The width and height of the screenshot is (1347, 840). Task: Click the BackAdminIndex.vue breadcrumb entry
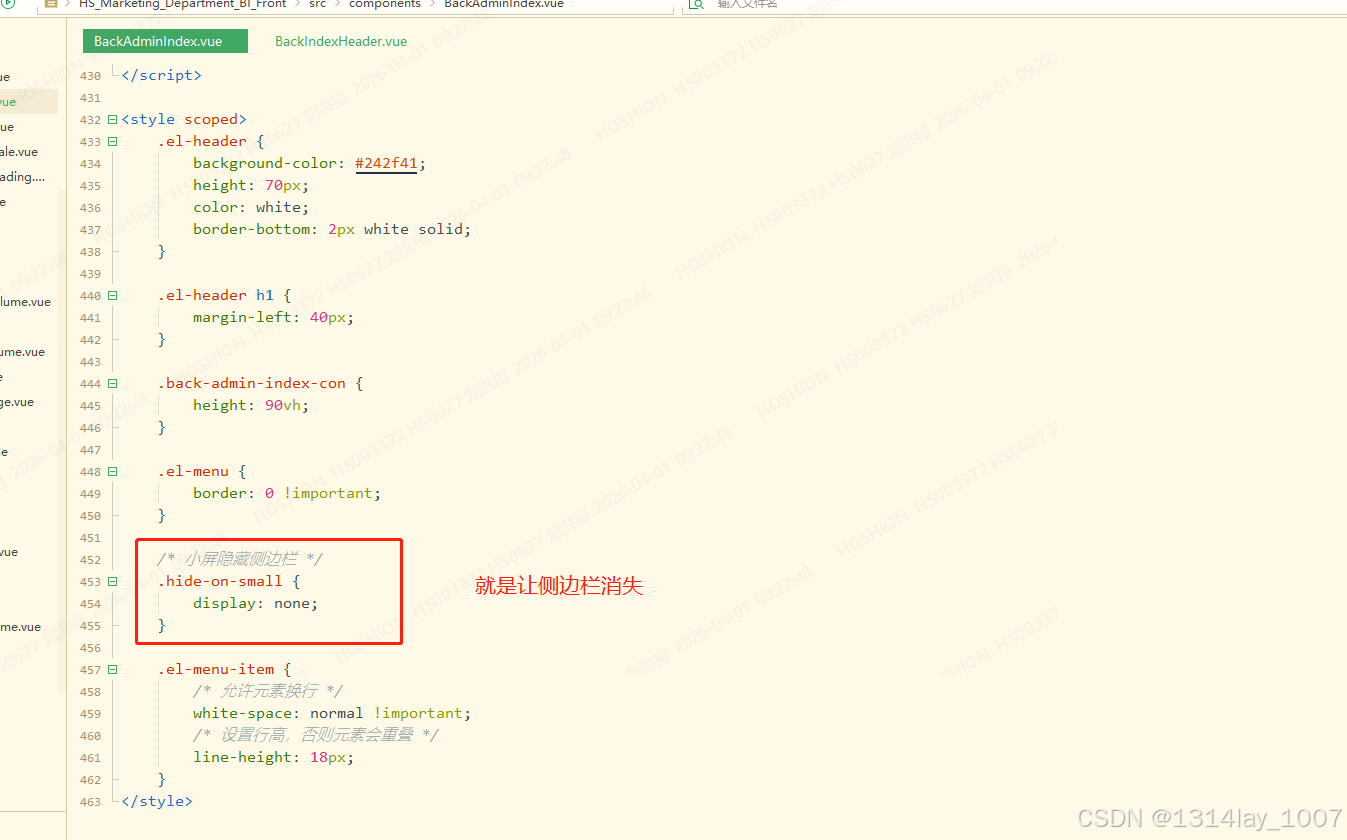tap(504, 5)
